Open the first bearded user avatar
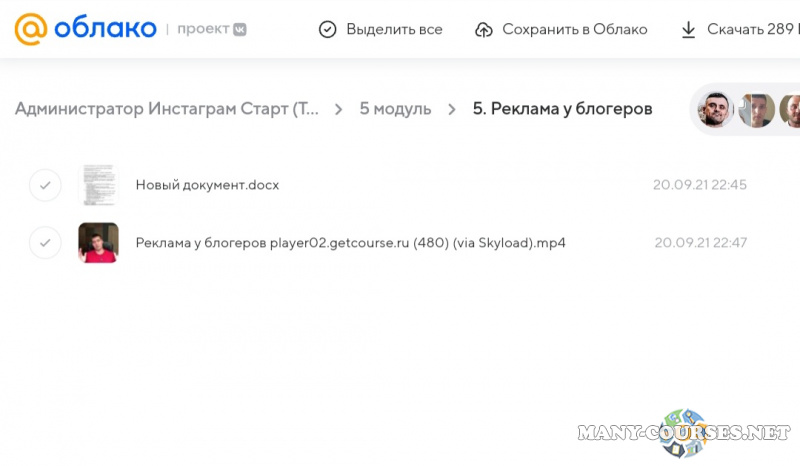This screenshot has width=800, height=466. click(x=716, y=109)
